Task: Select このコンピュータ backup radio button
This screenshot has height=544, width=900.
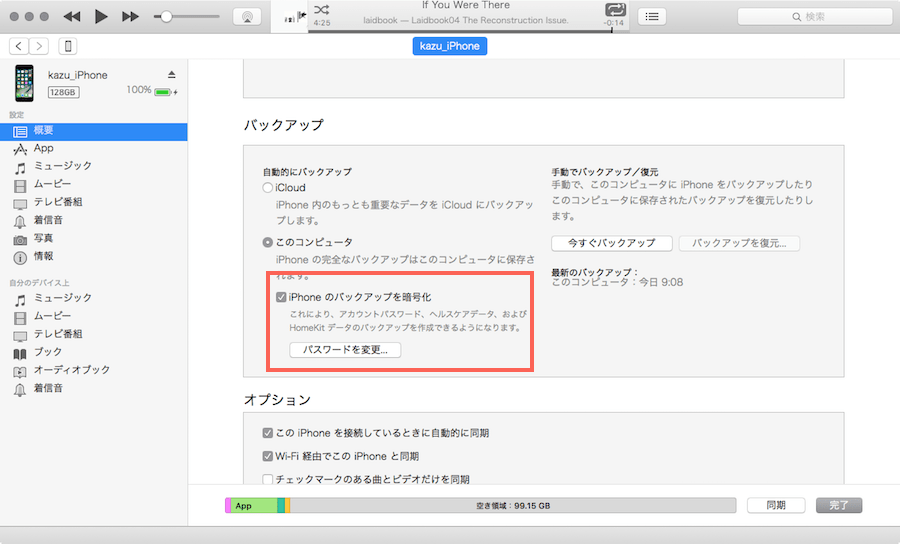Action: pos(267,242)
